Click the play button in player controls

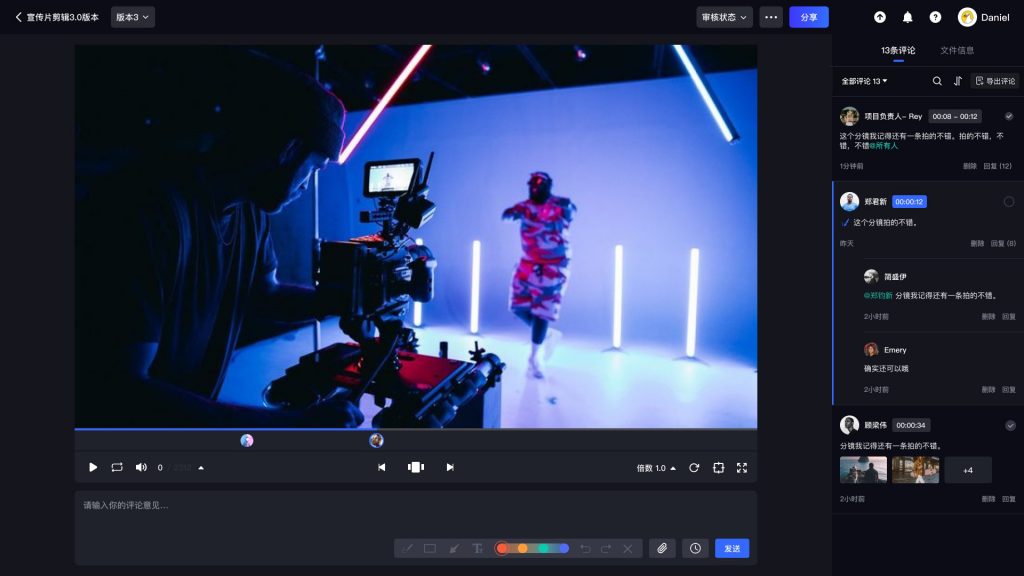point(93,468)
